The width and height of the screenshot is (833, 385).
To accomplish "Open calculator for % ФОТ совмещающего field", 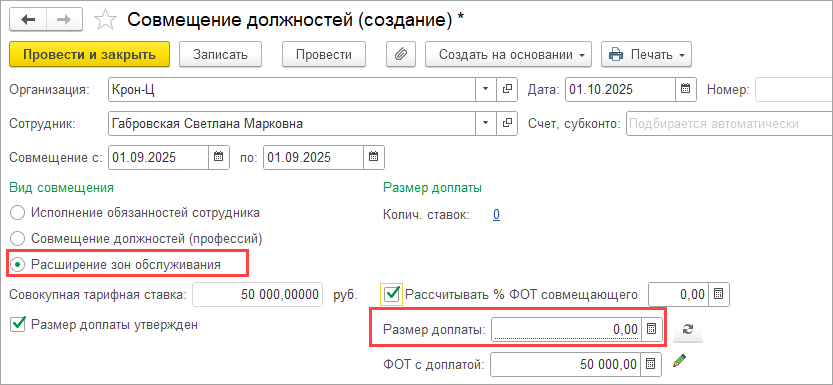I will tap(719, 294).
